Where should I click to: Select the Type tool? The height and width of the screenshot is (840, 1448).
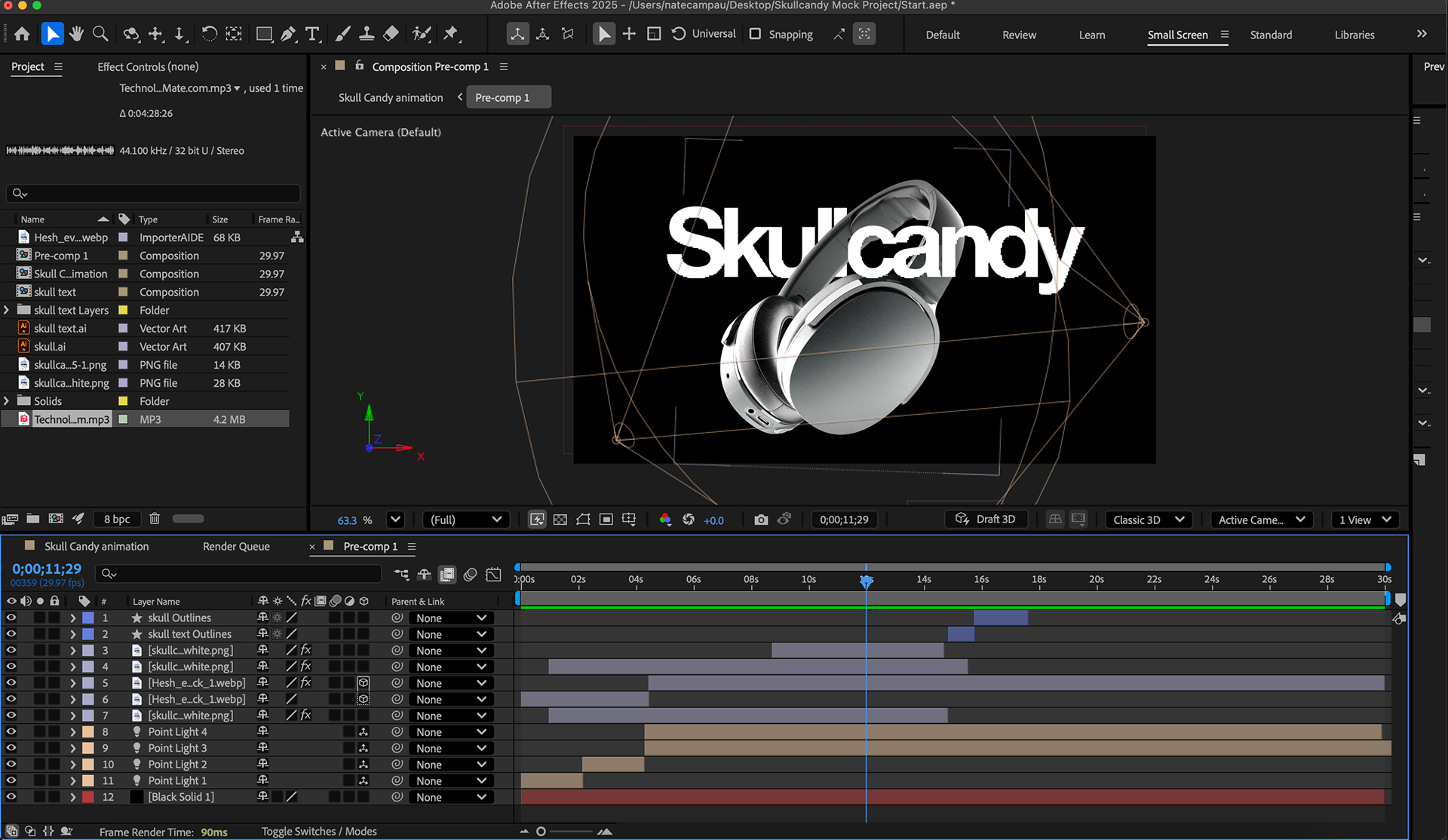point(312,34)
